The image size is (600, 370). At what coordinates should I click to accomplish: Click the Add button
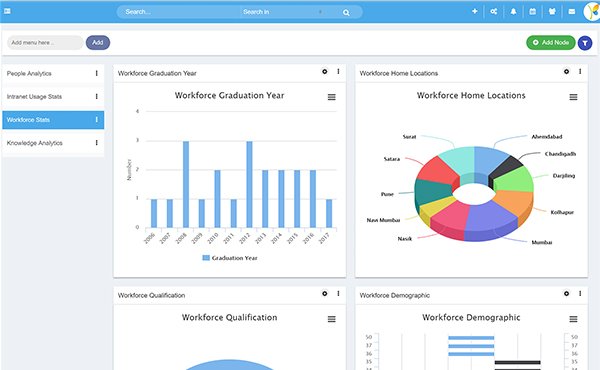click(x=98, y=42)
